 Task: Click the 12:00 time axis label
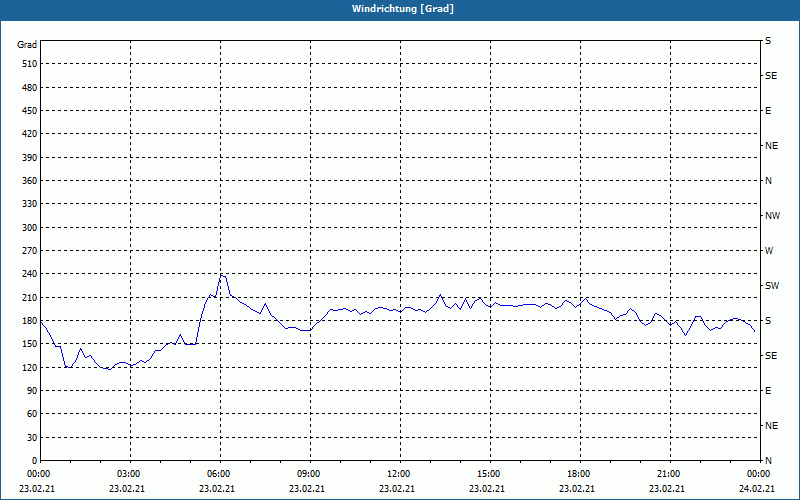tap(398, 474)
